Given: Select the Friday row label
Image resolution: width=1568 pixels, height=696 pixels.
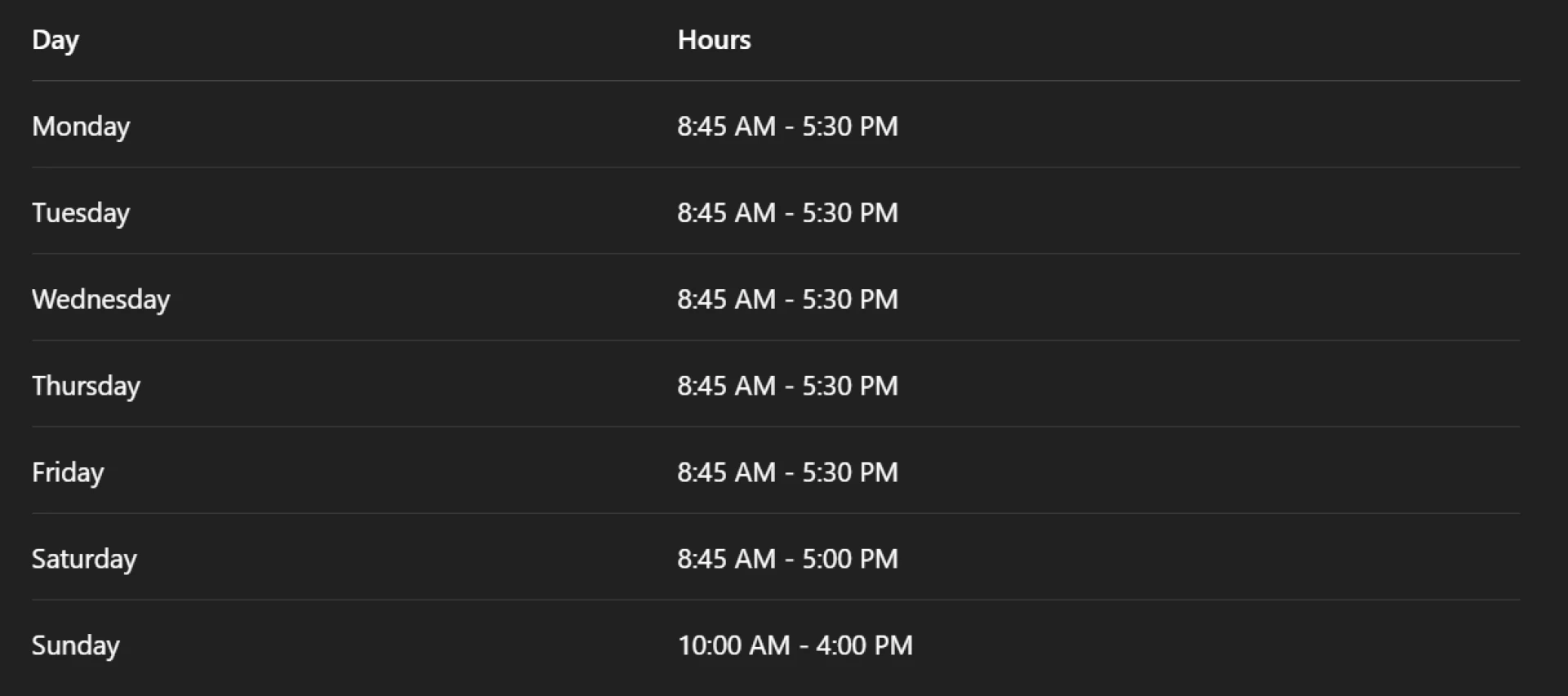Looking at the screenshot, I should click(68, 473).
